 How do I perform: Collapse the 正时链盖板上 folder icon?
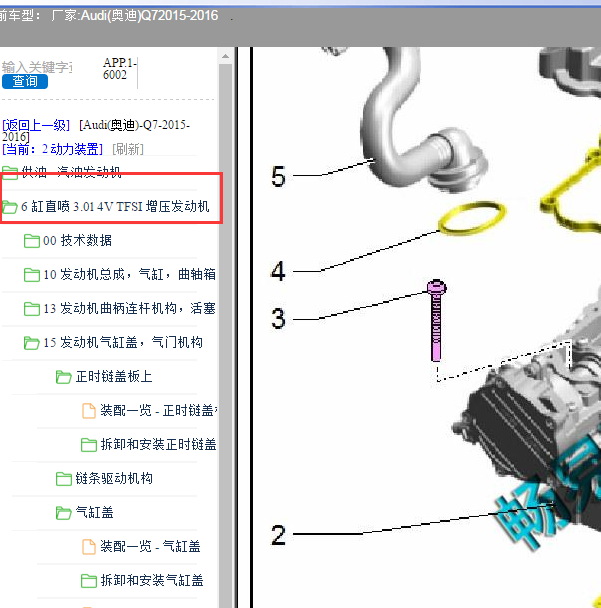point(64,377)
